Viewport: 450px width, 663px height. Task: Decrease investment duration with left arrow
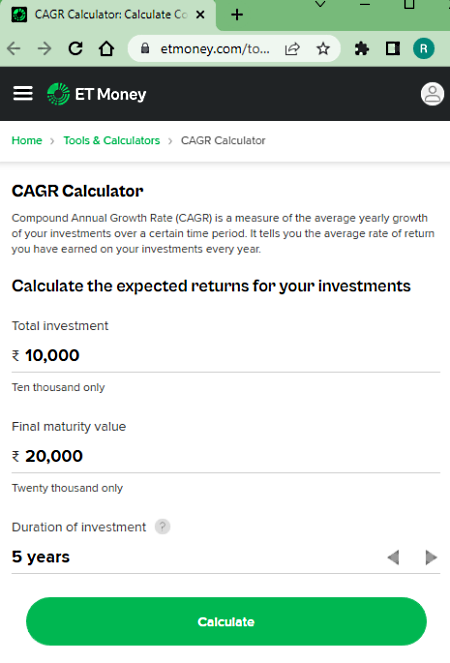pyautogui.click(x=394, y=557)
